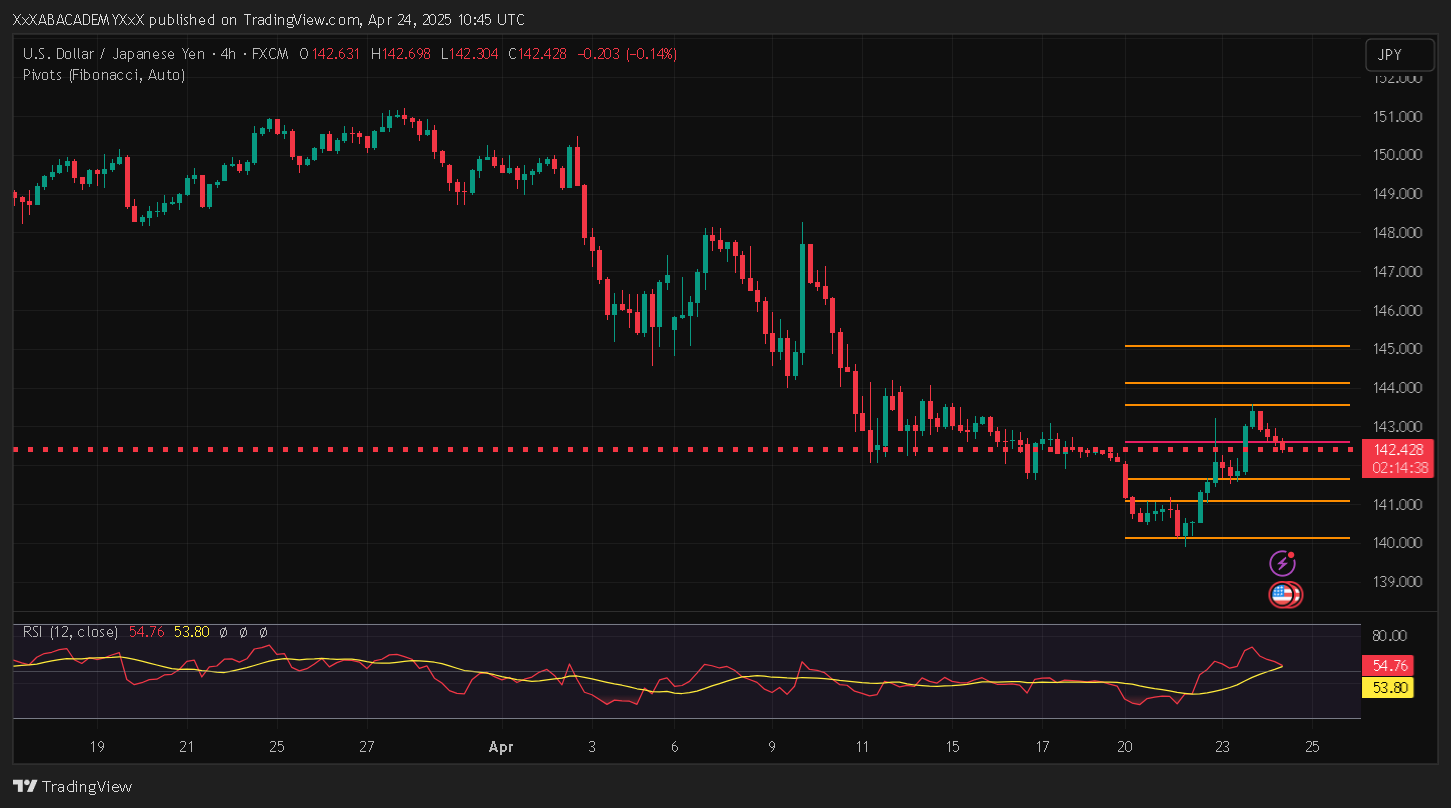Select the top orange pivot resistance line
1451x808 pixels.
1237,346
